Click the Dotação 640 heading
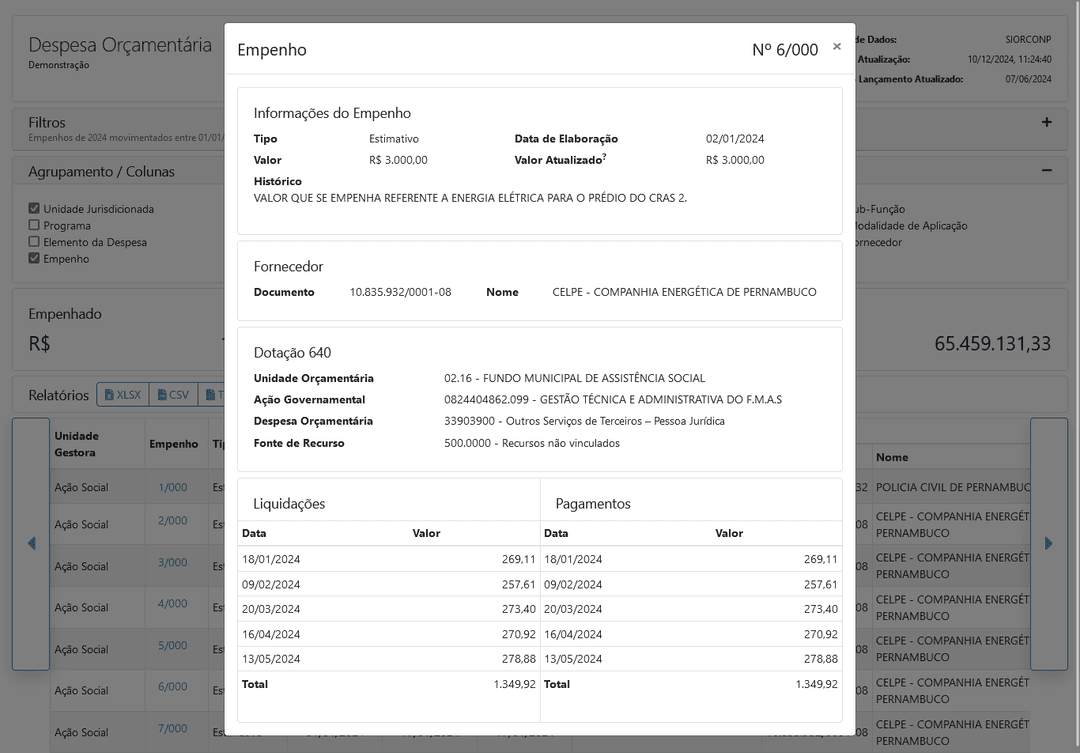The width and height of the screenshot is (1080, 753). [x=292, y=353]
